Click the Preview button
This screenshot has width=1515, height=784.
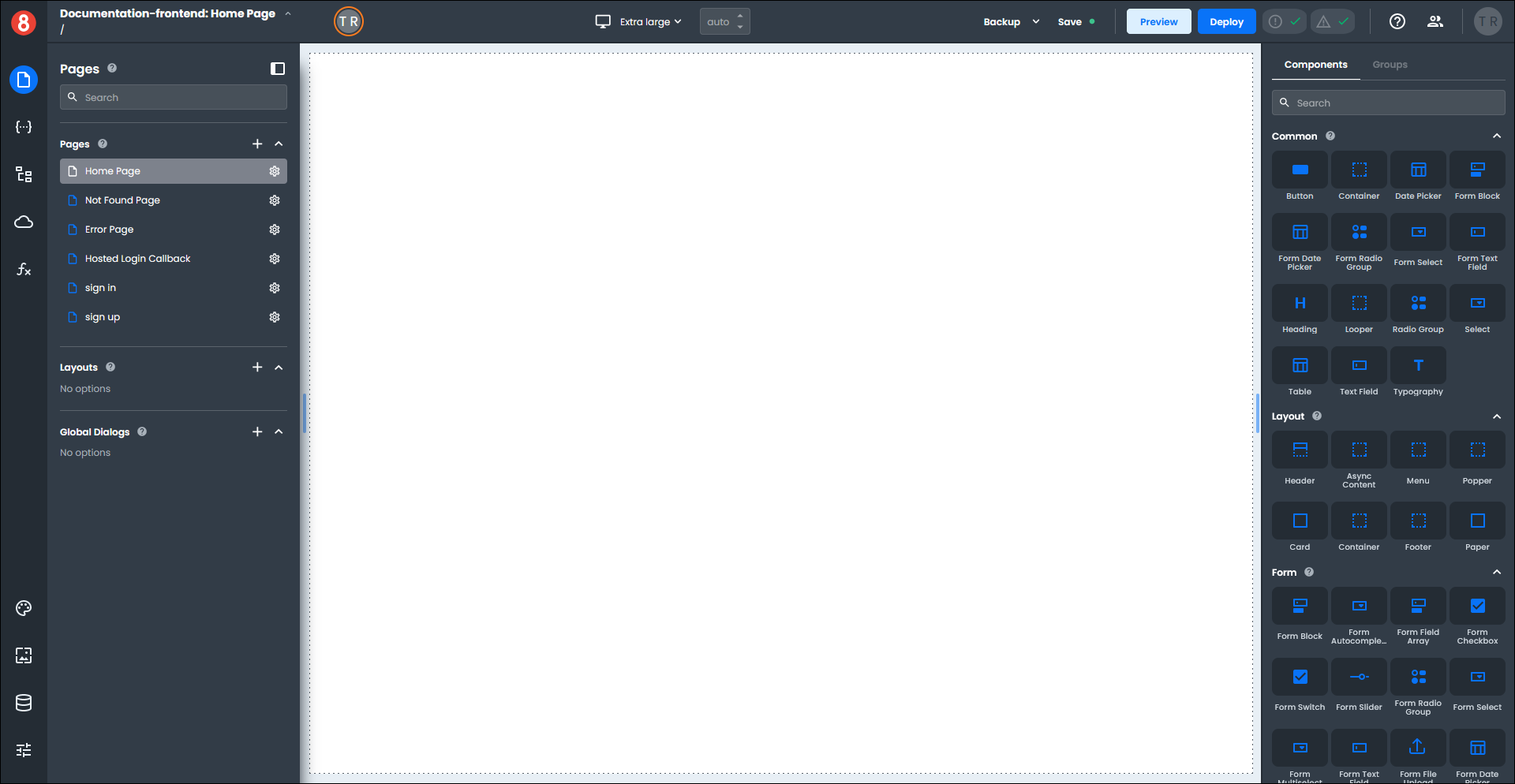tap(1158, 22)
